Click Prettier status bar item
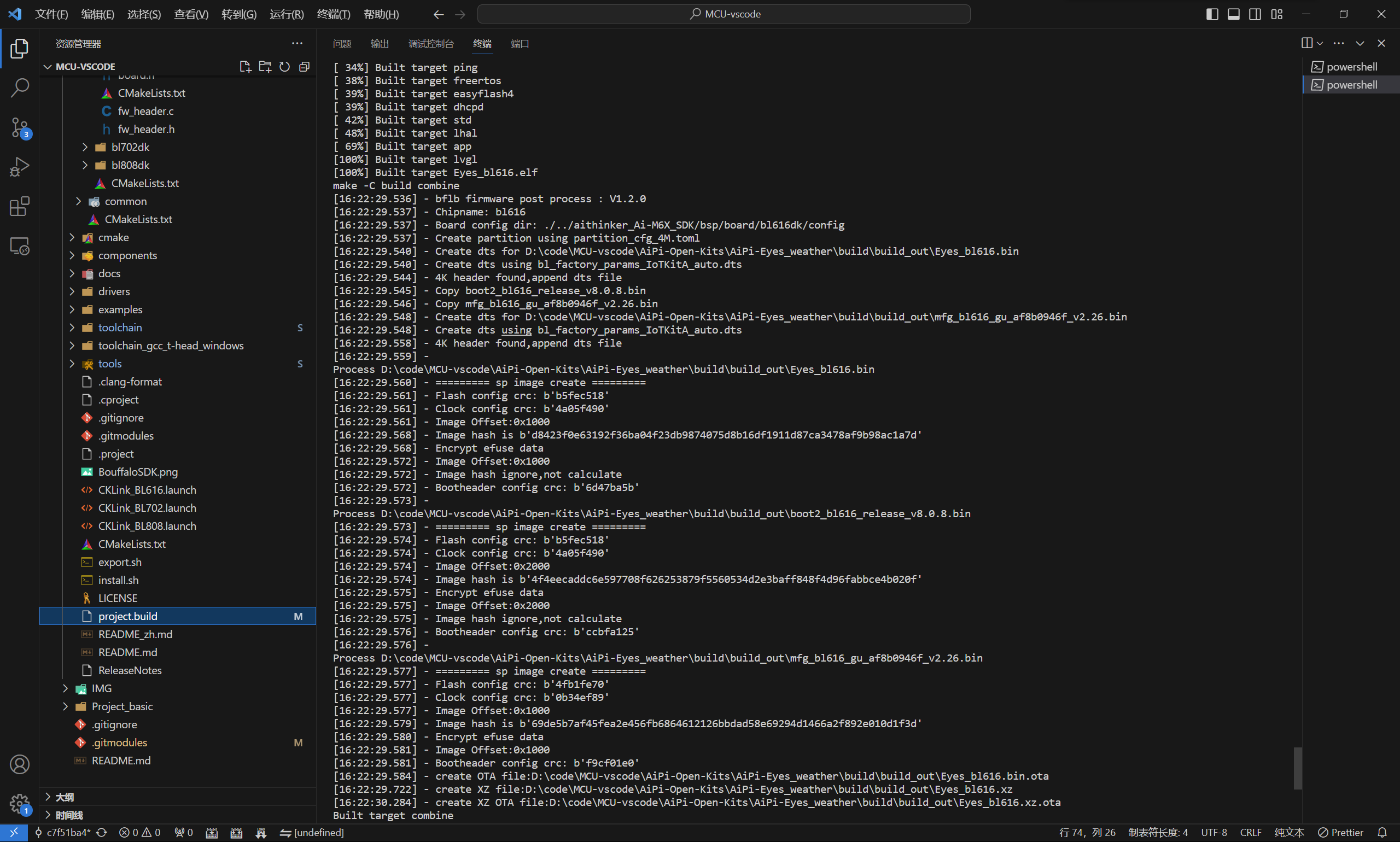The width and height of the screenshot is (1400, 842). pyautogui.click(x=1340, y=832)
